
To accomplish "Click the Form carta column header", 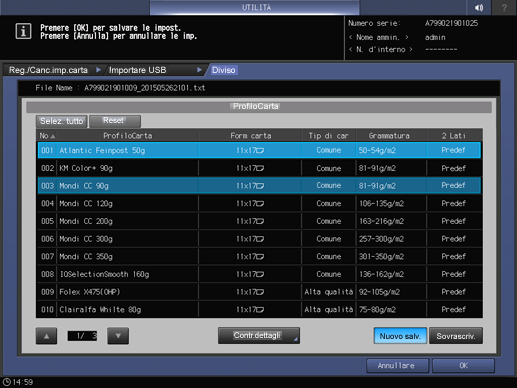I will (250, 136).
